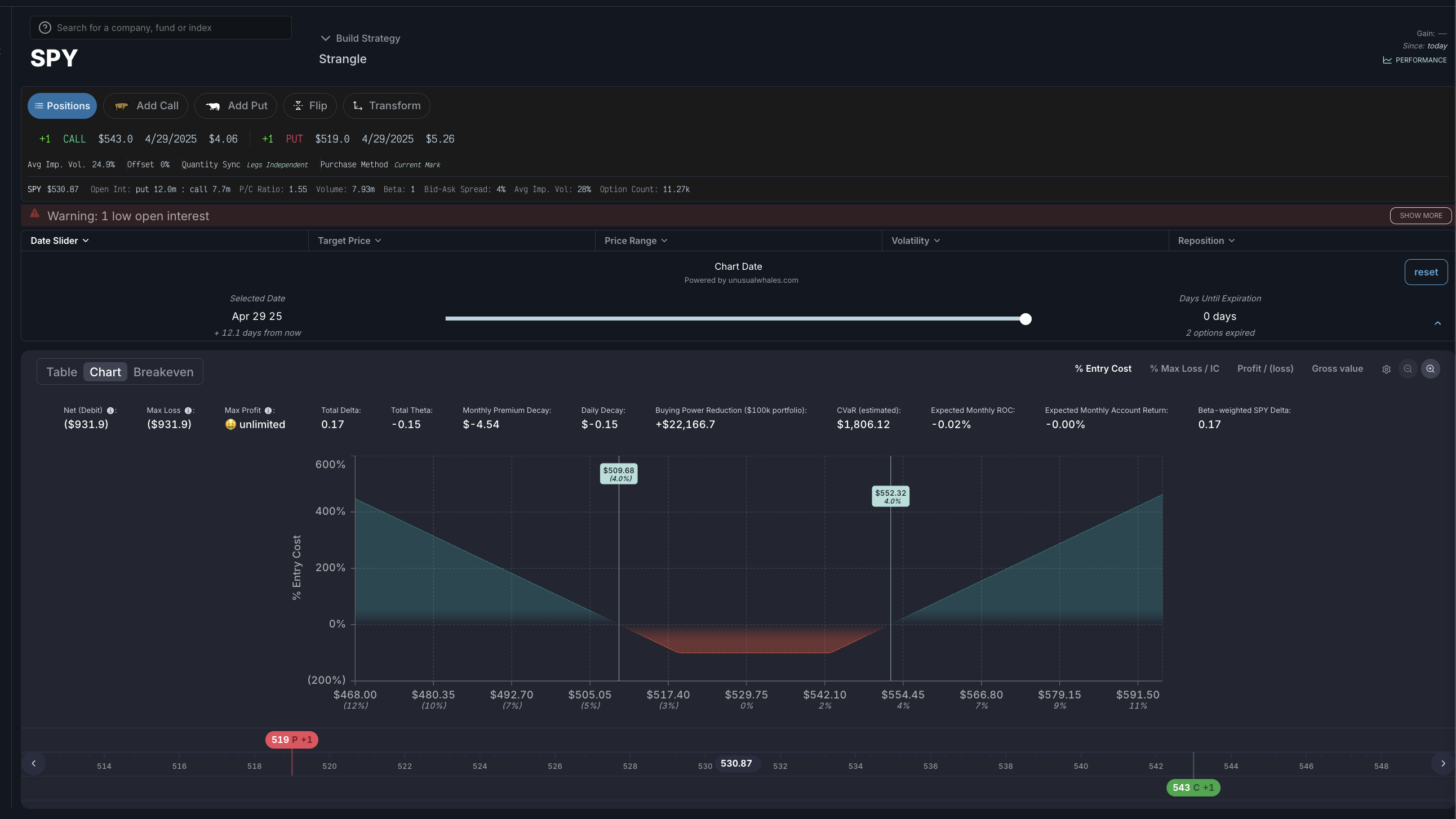Click the +1 quantity of PUT leg
The width and height of the screenshot is (1456, 819).
pyautogui.click(x=267, y=139)
